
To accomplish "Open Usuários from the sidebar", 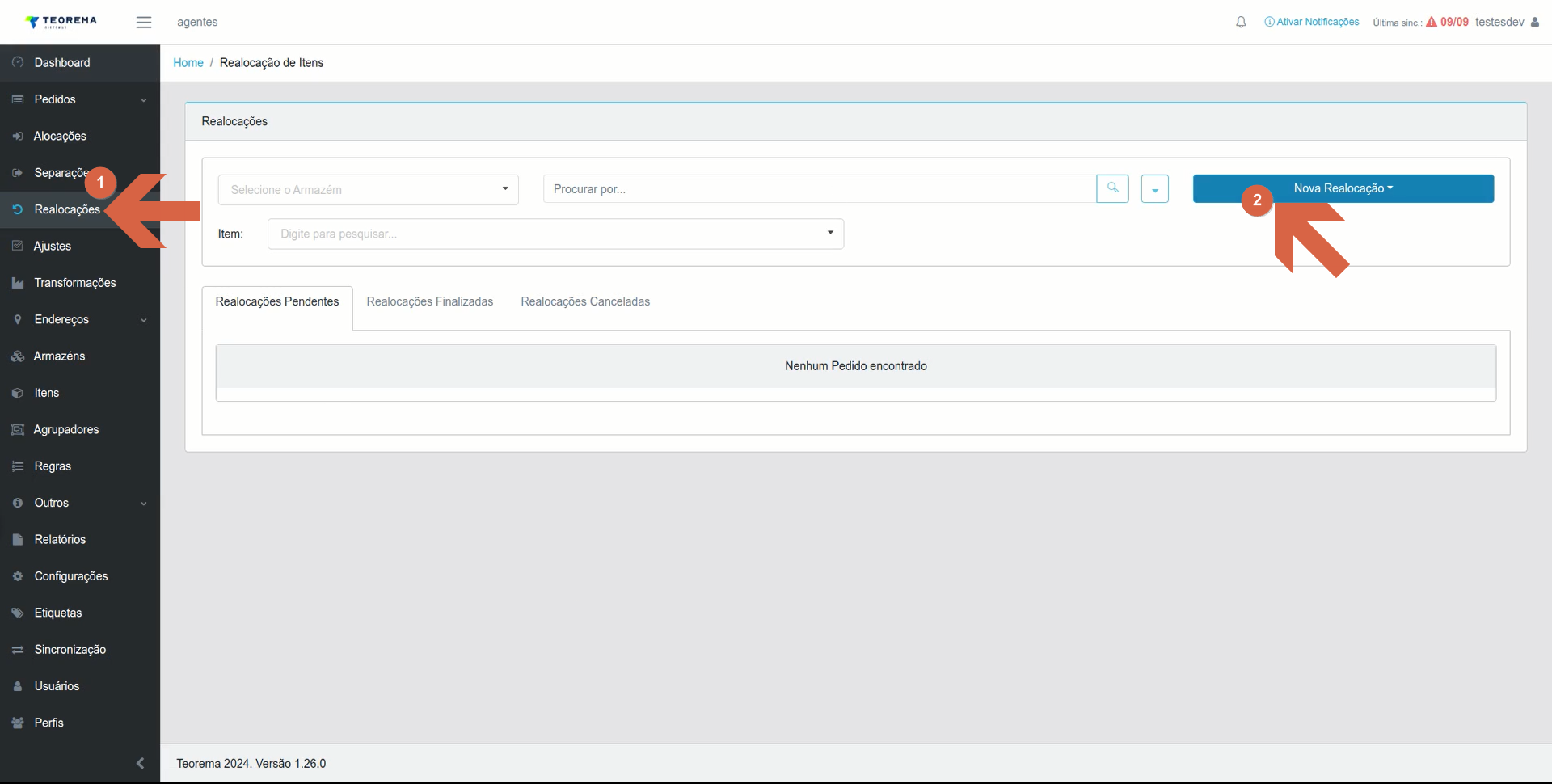I will tap(79, 686).
